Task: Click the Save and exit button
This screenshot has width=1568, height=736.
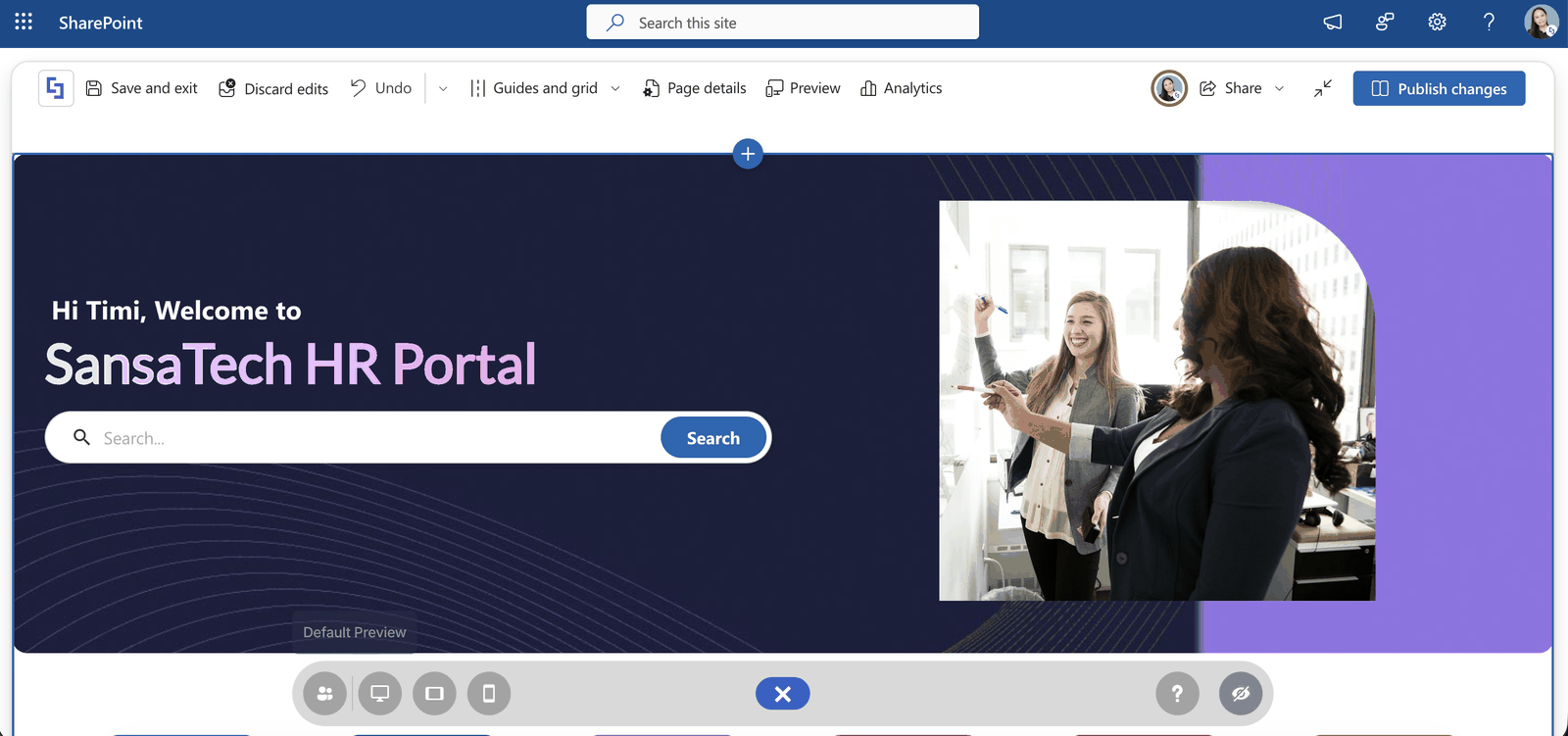Action: pyautogui.click(x=142, y=88)
